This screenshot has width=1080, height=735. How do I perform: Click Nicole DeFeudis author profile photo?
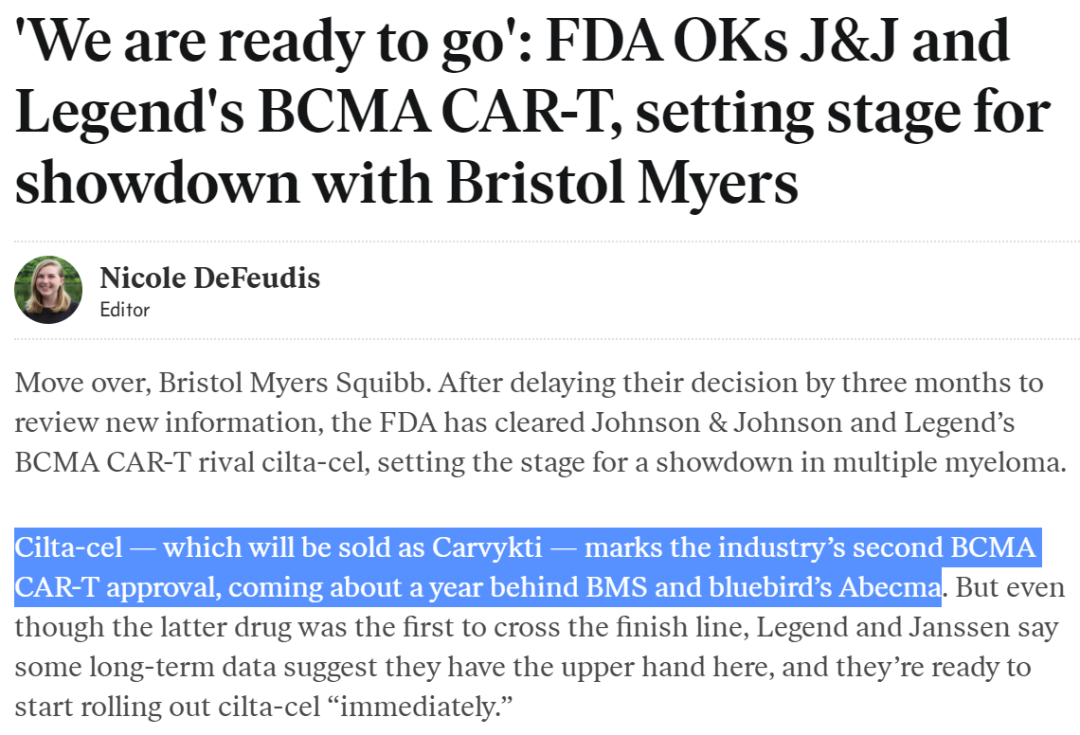pos(48,290)
